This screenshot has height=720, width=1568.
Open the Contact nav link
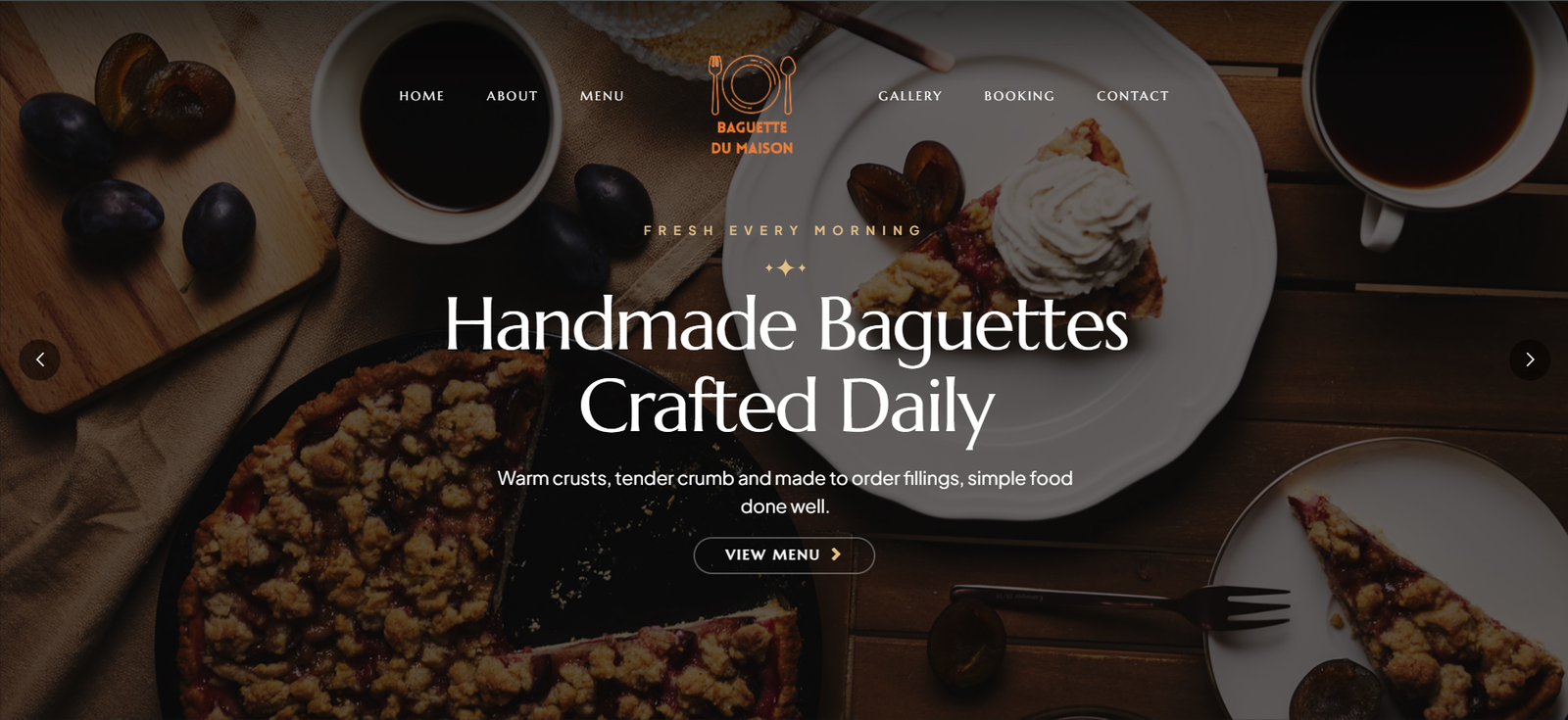(x=1133, y=96)
